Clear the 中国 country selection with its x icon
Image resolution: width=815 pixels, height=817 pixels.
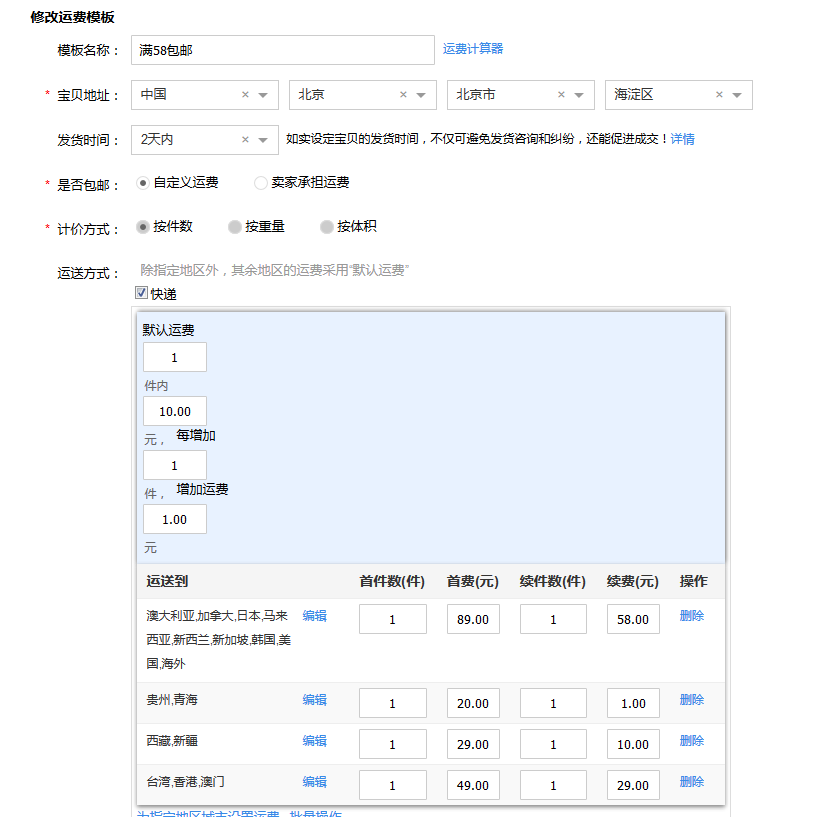245,95
